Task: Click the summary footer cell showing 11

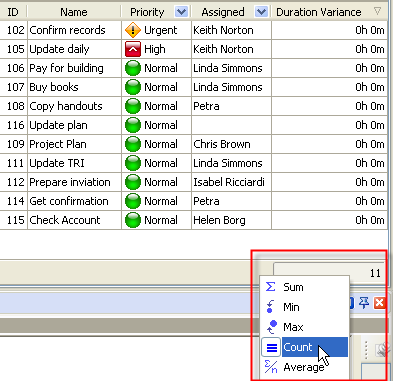Action: click(x=329, y=273)
